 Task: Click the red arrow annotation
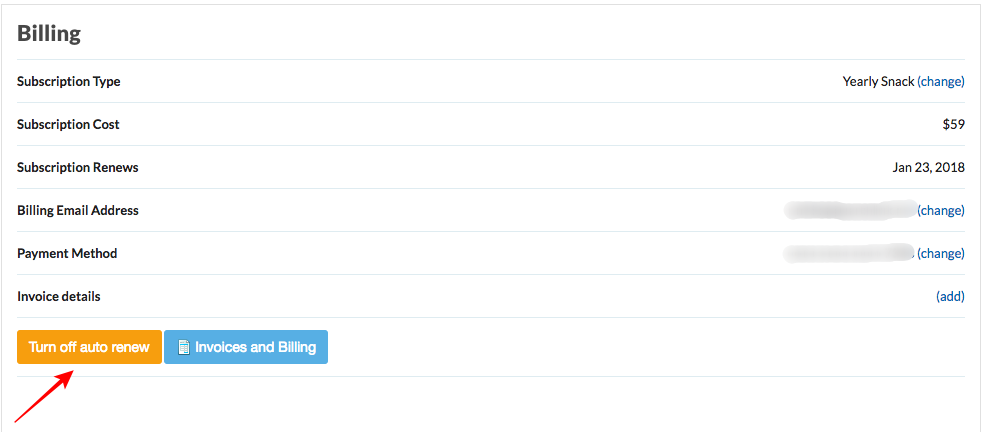[x=45, y=396]
